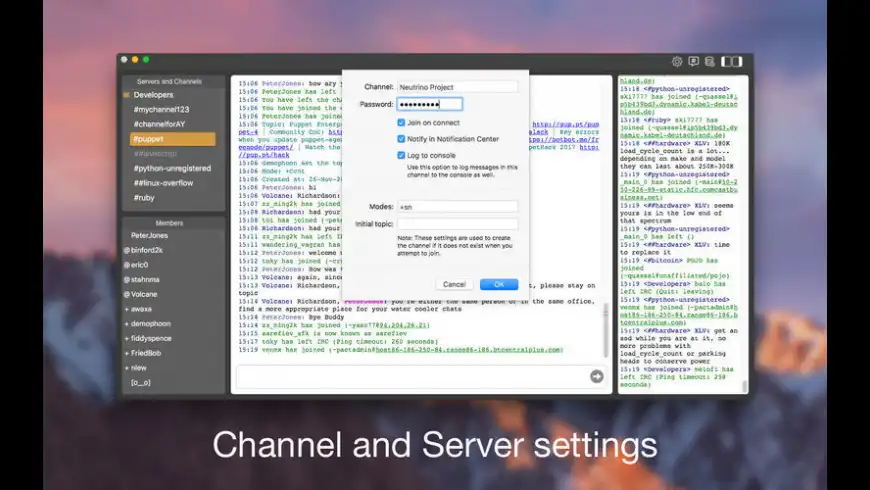Focus the Password field

click(x=429, y=104)
